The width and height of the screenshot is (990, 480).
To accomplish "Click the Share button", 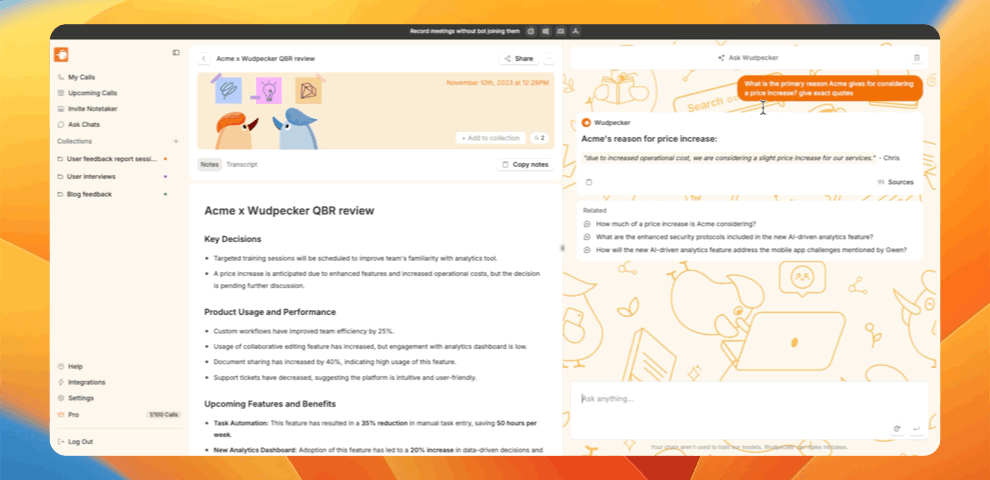I will point(518,59).
